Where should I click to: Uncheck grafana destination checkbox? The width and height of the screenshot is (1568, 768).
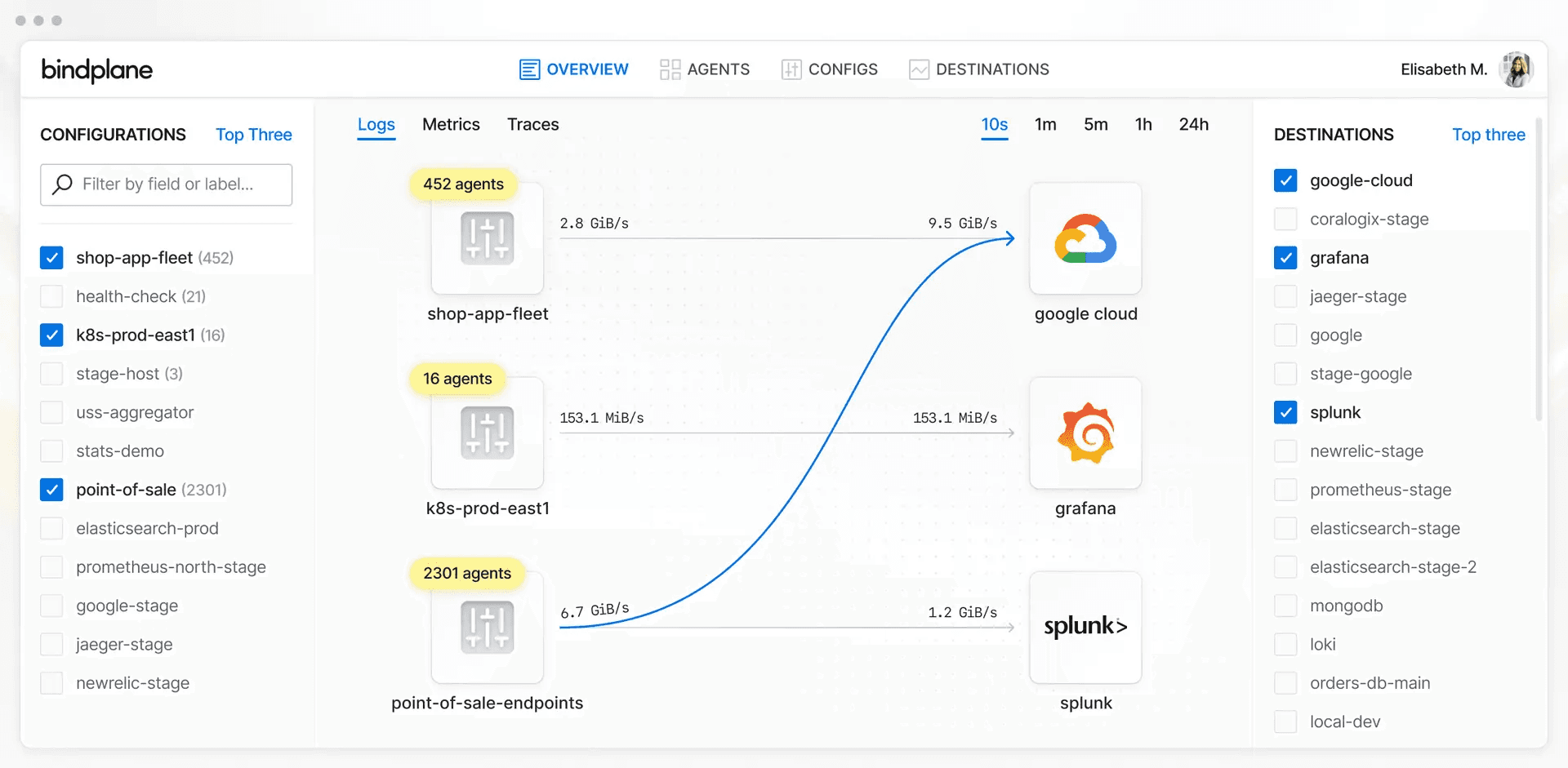1285,258
